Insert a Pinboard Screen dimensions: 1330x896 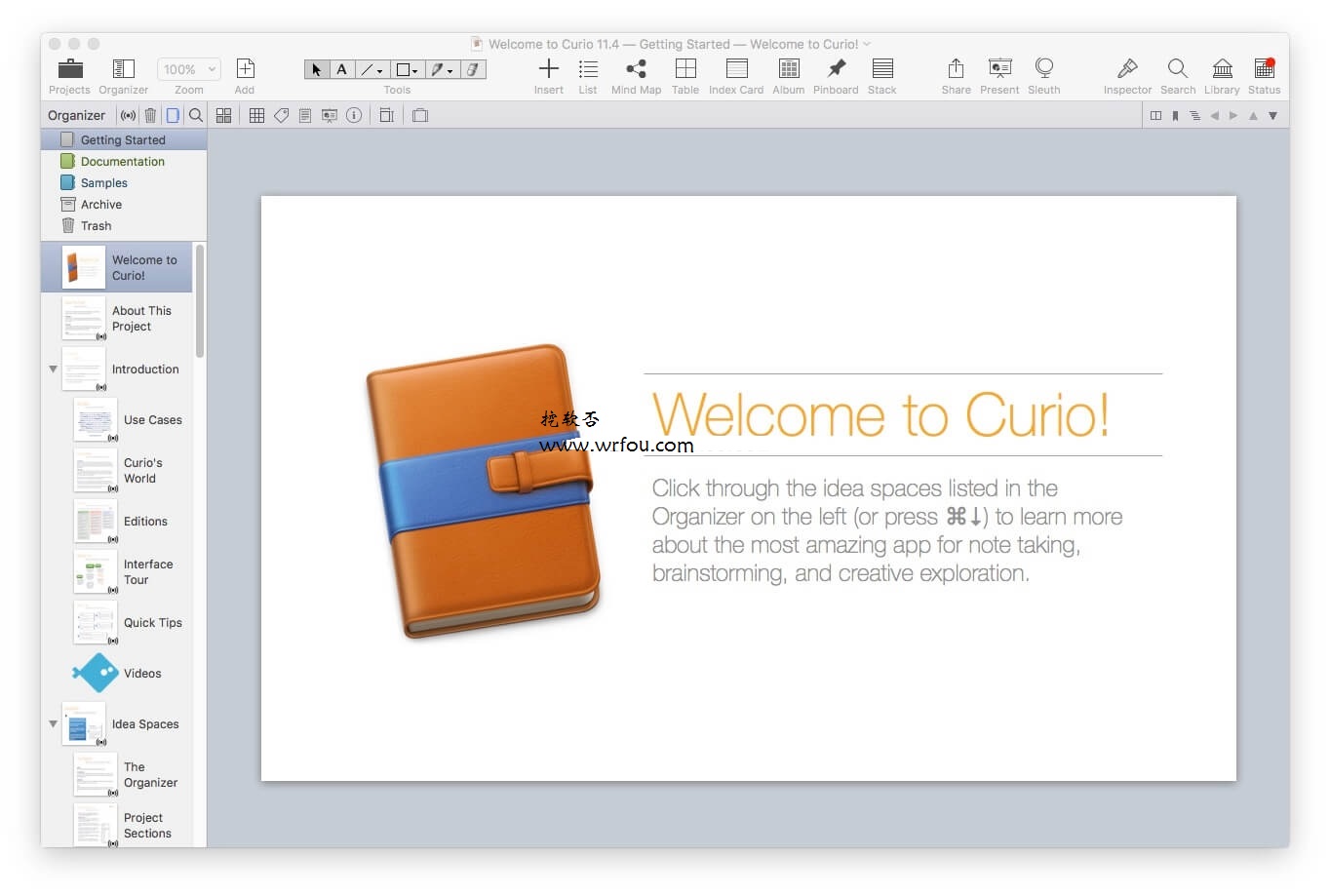click(836, 68)
